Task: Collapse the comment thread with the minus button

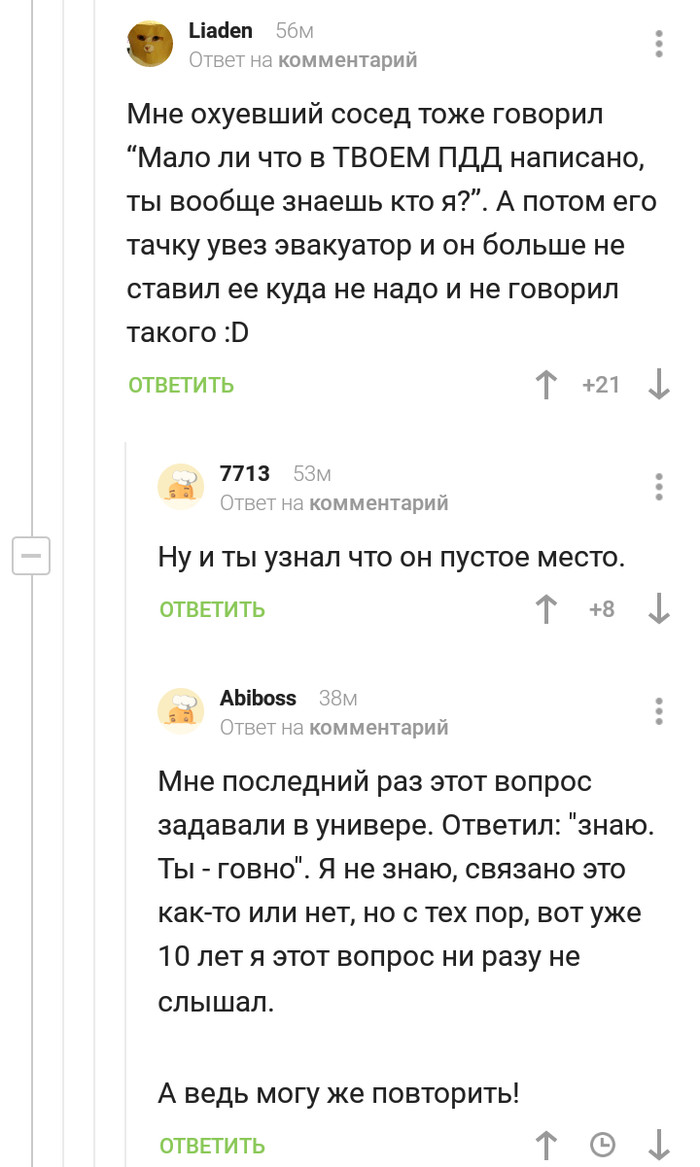Action: (30, 556)
